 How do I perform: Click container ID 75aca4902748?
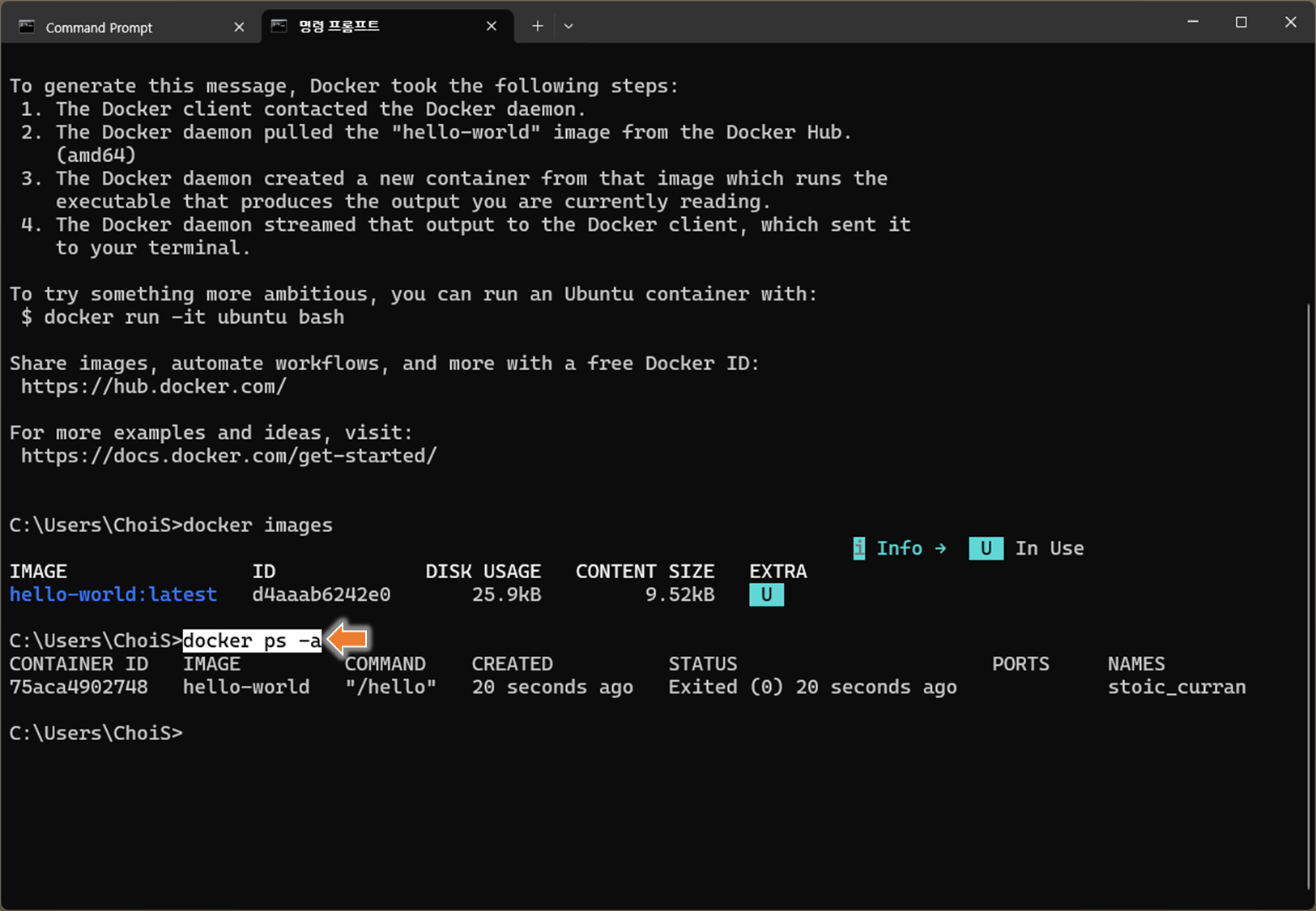[x=79, y=687]
